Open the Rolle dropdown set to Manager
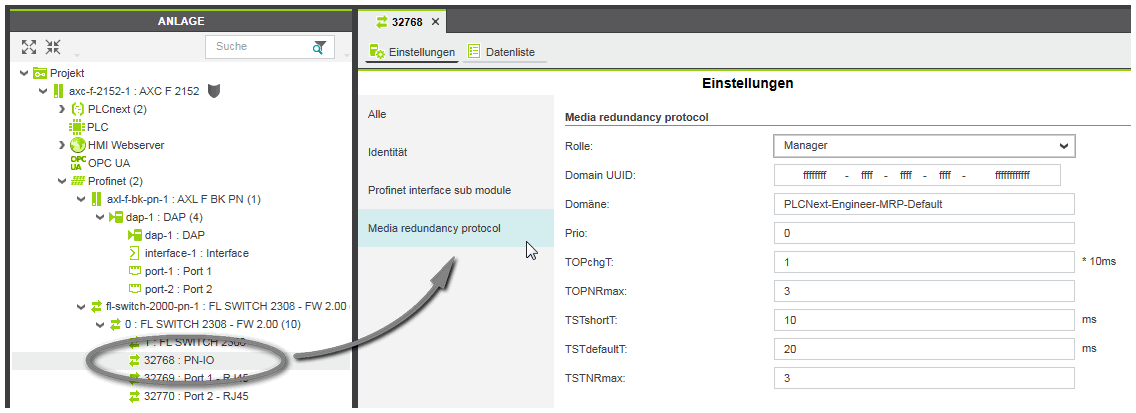 pyautogui.click(x=923, y=146)
